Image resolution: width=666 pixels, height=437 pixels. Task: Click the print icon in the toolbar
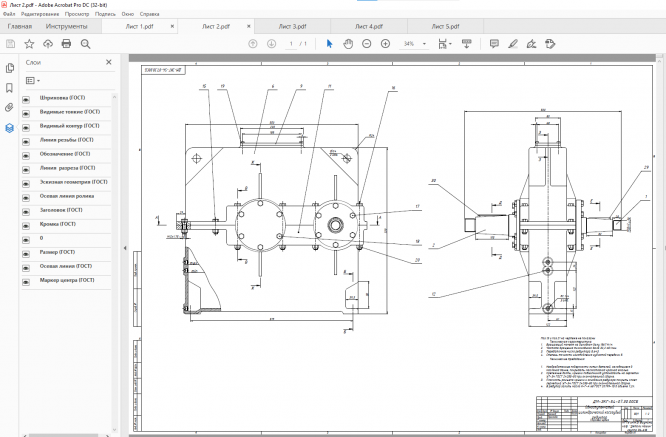[66, 44]
